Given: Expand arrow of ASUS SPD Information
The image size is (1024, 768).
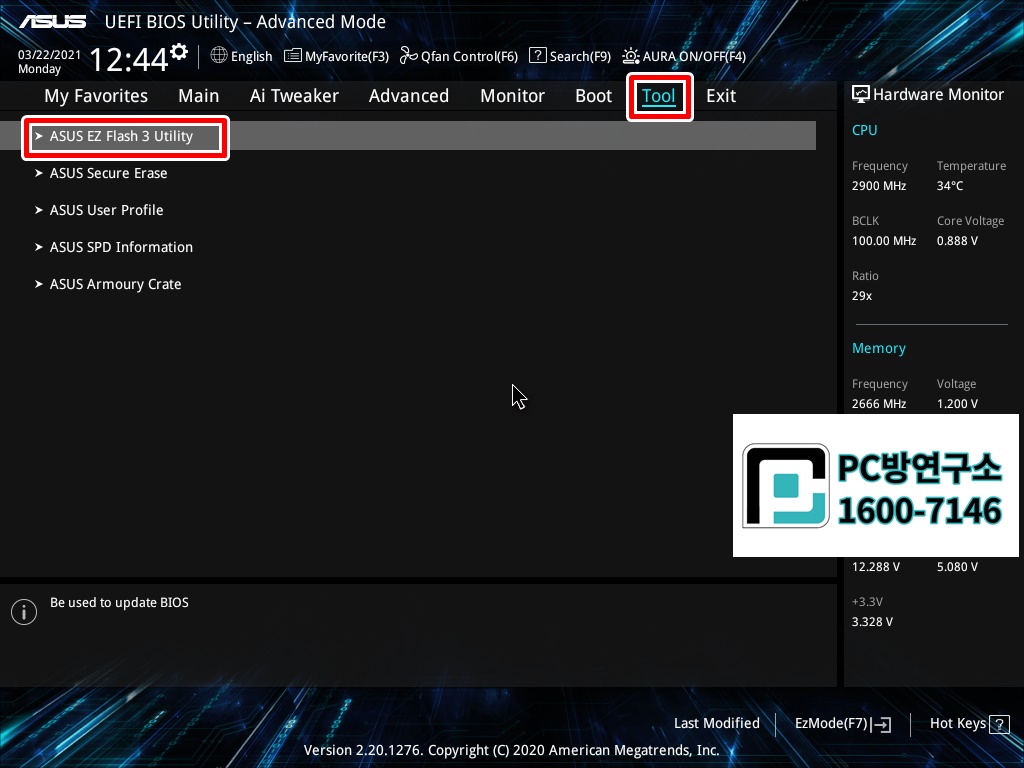Looking at the screenshot, I should [39, 247].
